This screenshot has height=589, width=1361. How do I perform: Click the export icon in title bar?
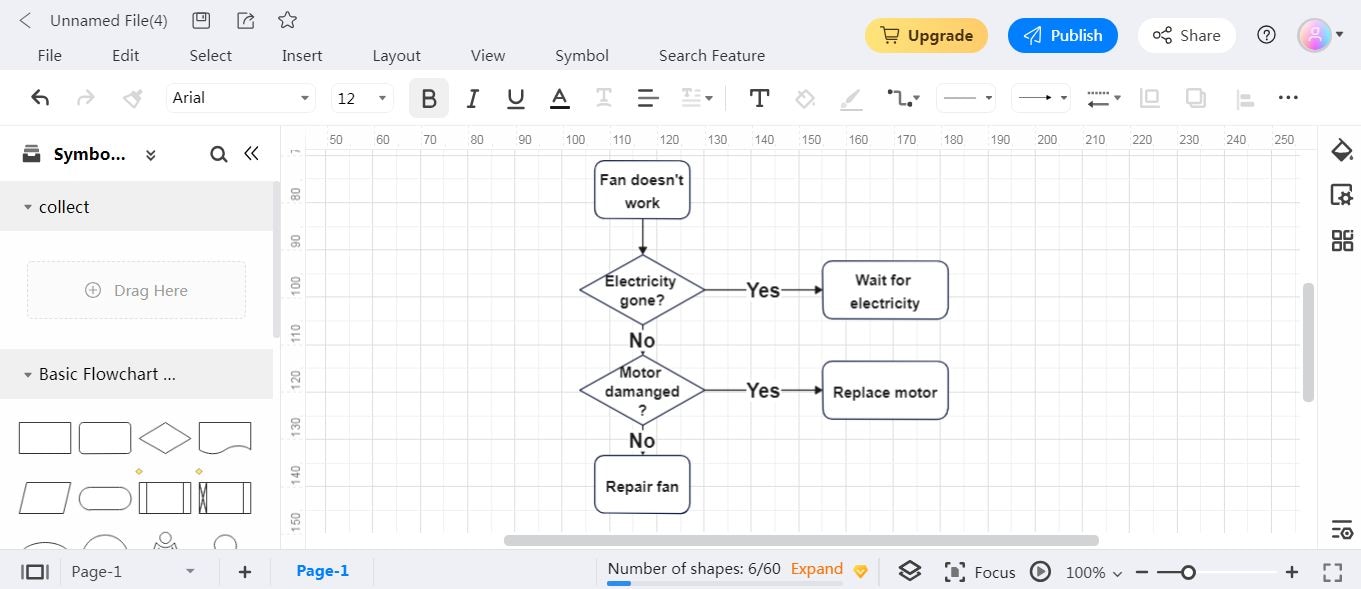244,20
